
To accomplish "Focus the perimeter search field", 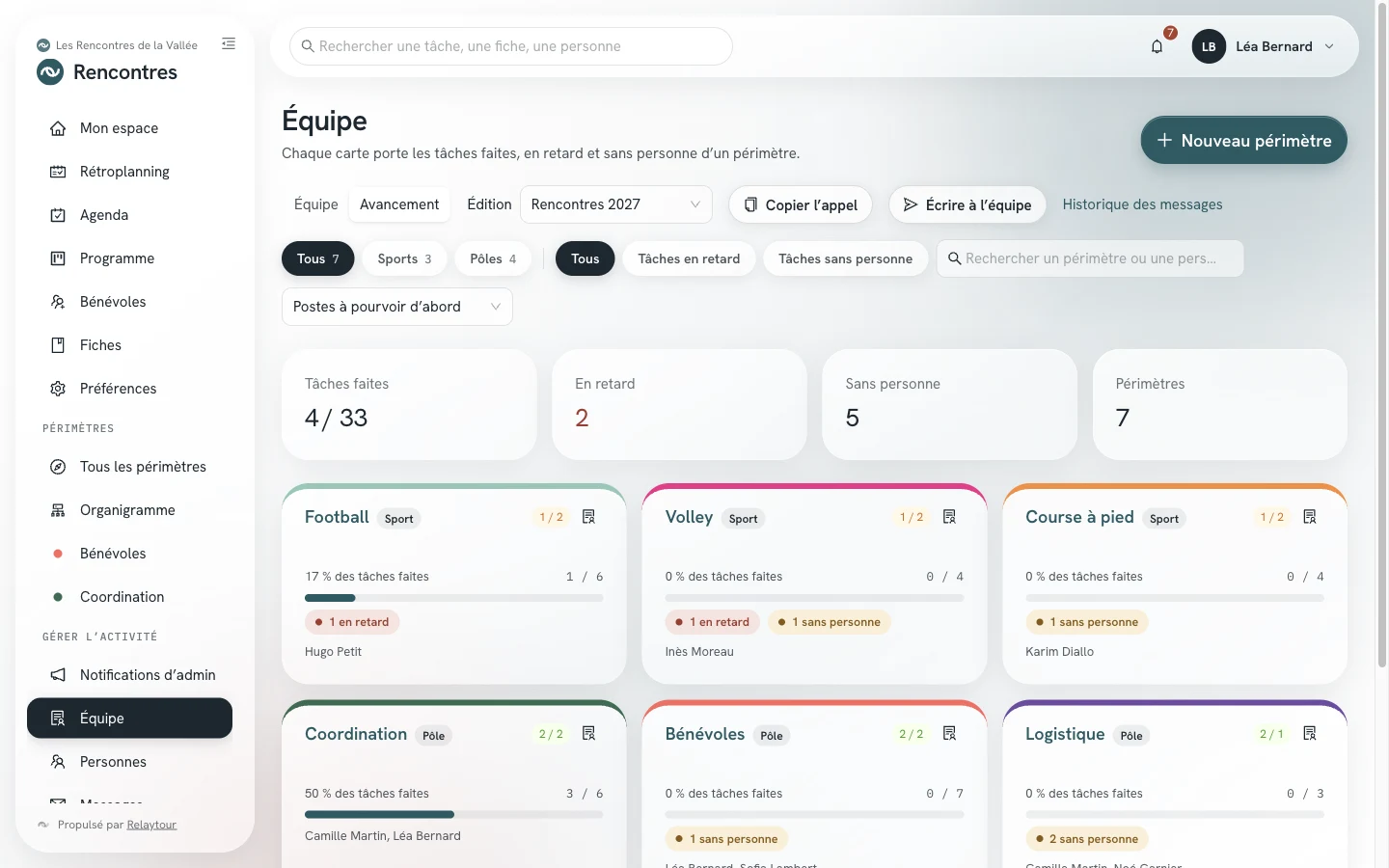I will tap(1090, 258).
